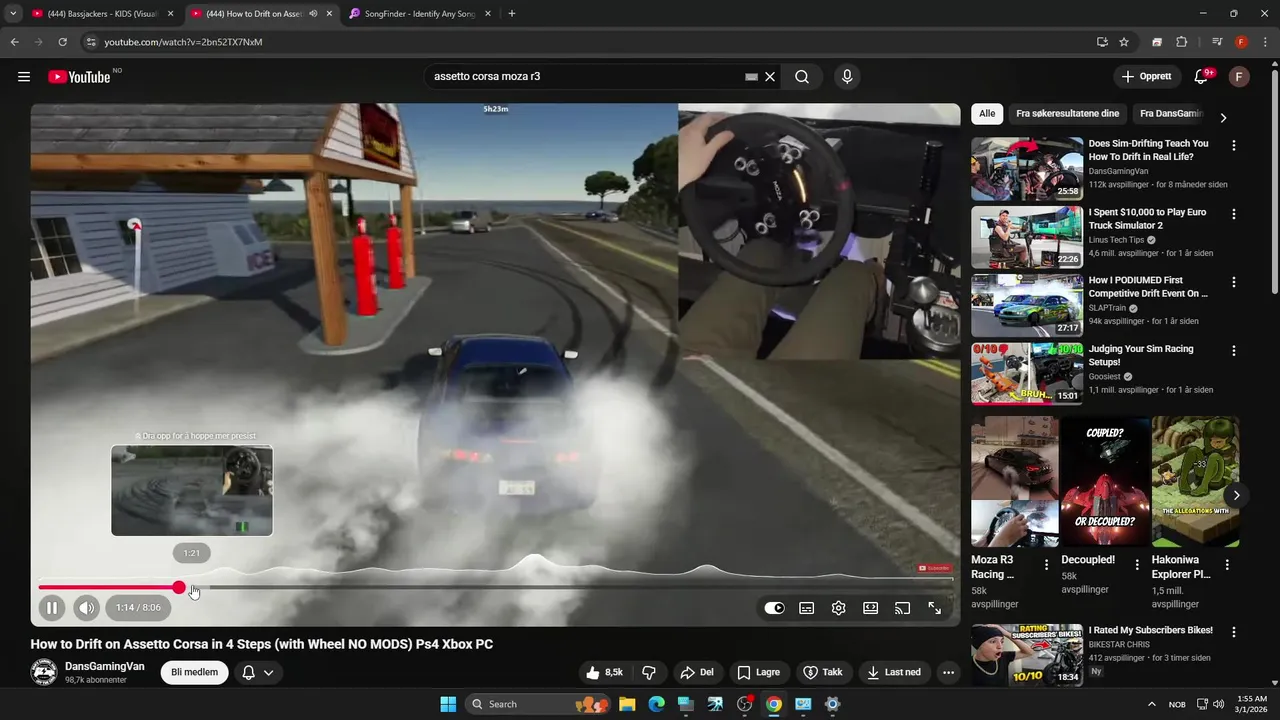The width and height of the screenshot is (1280, 720).
Task: Open the tab search dropdown arrow
Action: coord(12,14)
